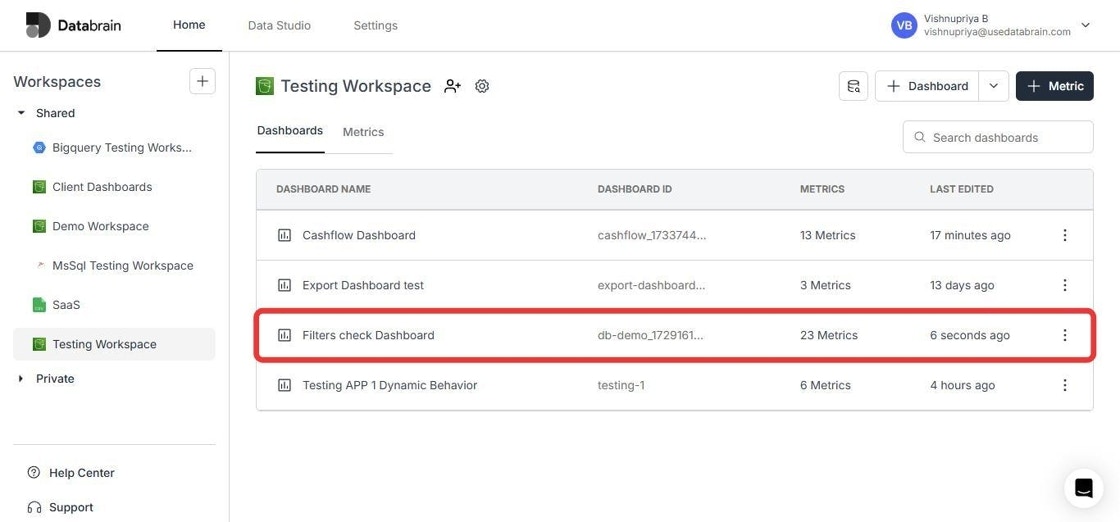Screen dimensions: 1120x522
Task: Open kebab menu for Export Dashboard test
Action: [1064, 285]
